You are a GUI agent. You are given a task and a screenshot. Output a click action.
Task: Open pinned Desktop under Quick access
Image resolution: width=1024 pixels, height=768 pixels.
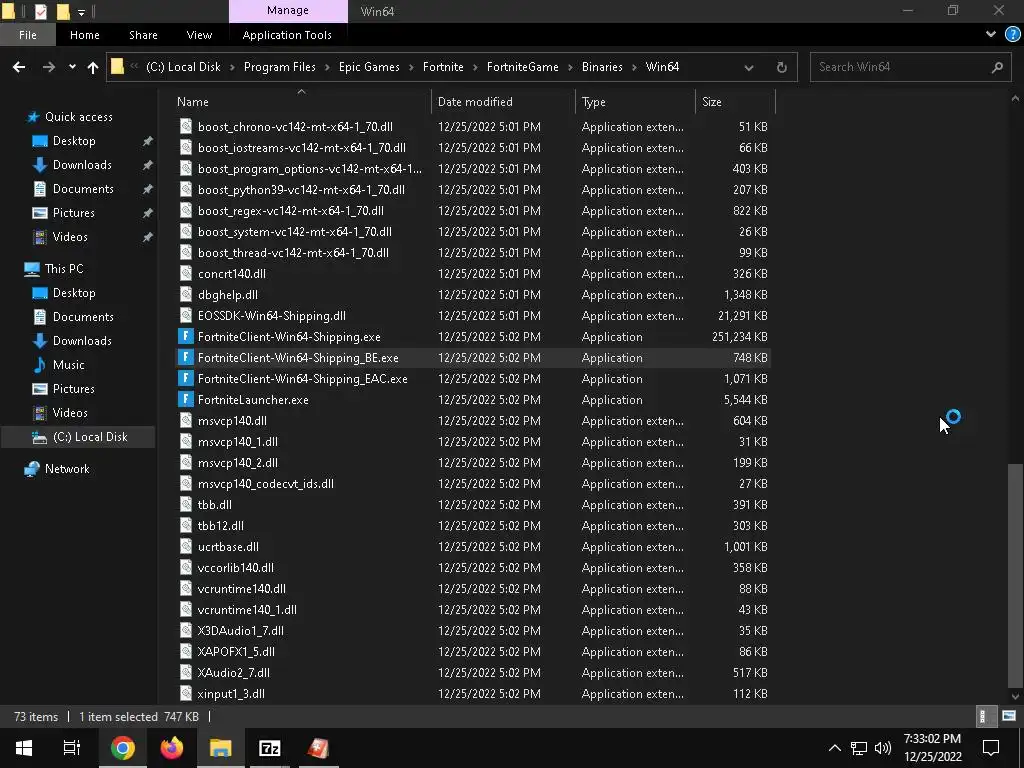pyautogui.click(x=74, y=141)
